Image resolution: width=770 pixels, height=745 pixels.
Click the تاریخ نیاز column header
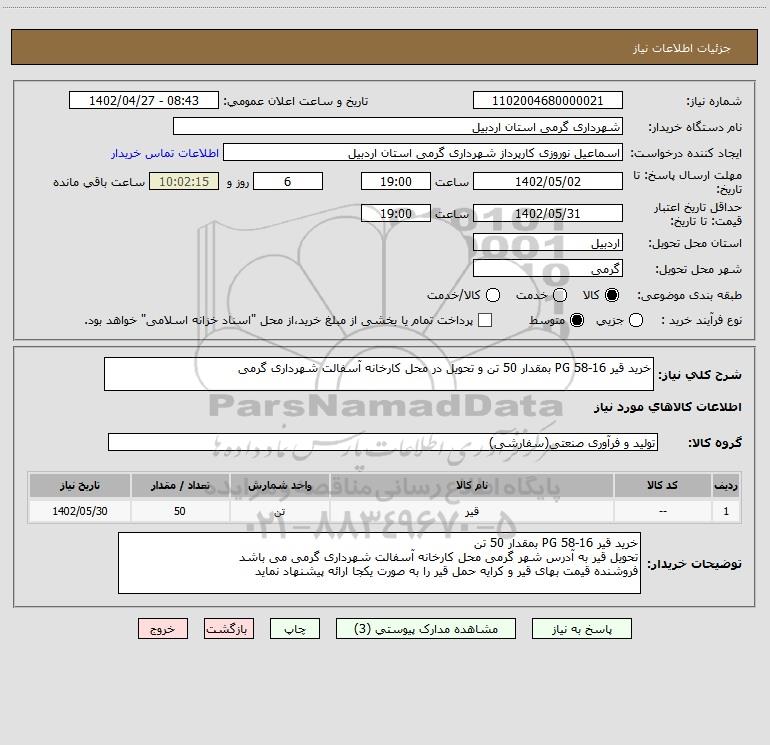[80, 485]
